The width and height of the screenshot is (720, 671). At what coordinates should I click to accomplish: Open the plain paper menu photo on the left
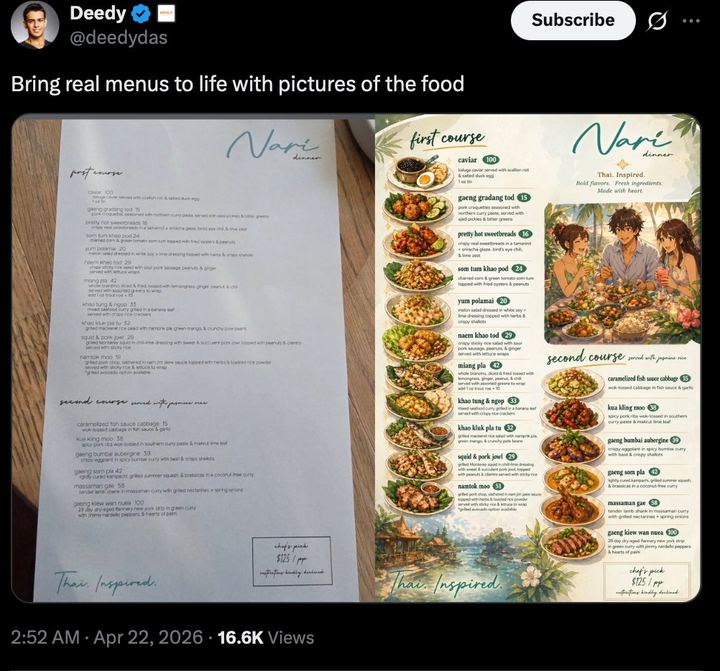pos(190,360)
